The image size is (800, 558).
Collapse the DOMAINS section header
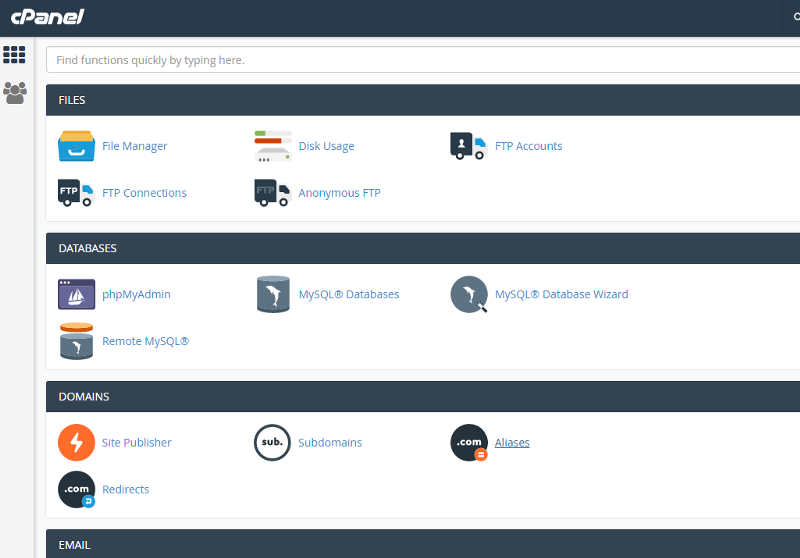(x=423, y=397)
